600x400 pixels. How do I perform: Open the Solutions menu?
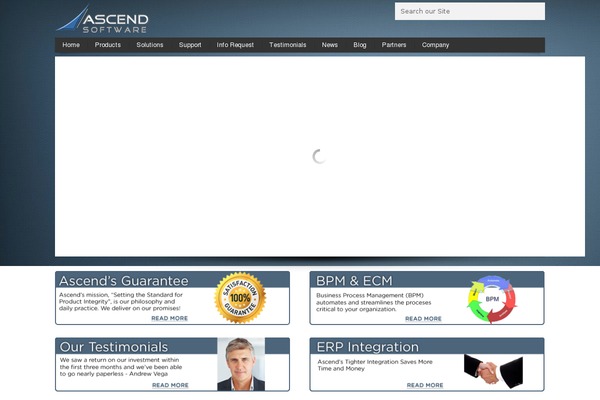(150, 45)
